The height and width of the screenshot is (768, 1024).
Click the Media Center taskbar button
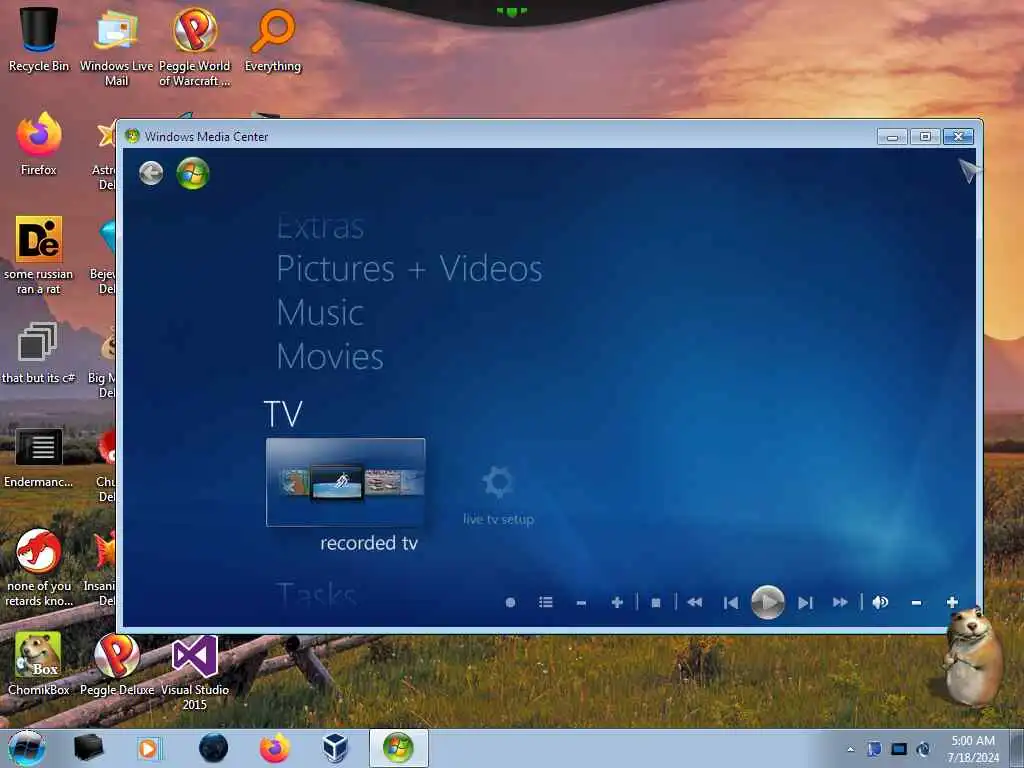point(398,748)
